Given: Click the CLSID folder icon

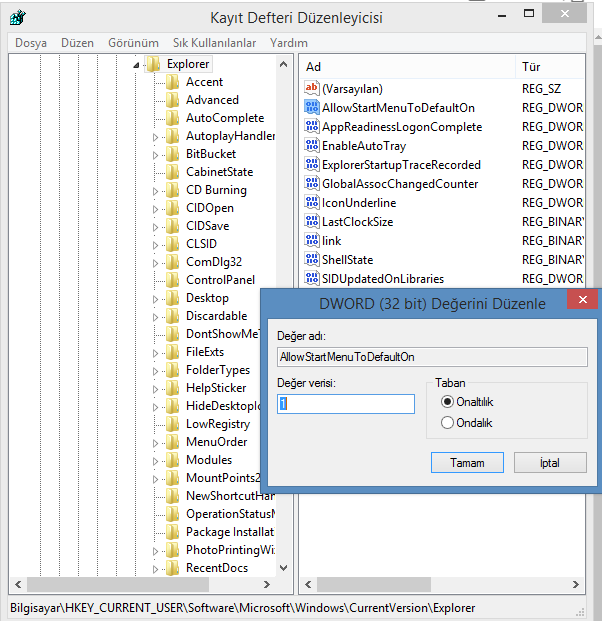Looking at the screenshot, I should click(x=172, y=244).
